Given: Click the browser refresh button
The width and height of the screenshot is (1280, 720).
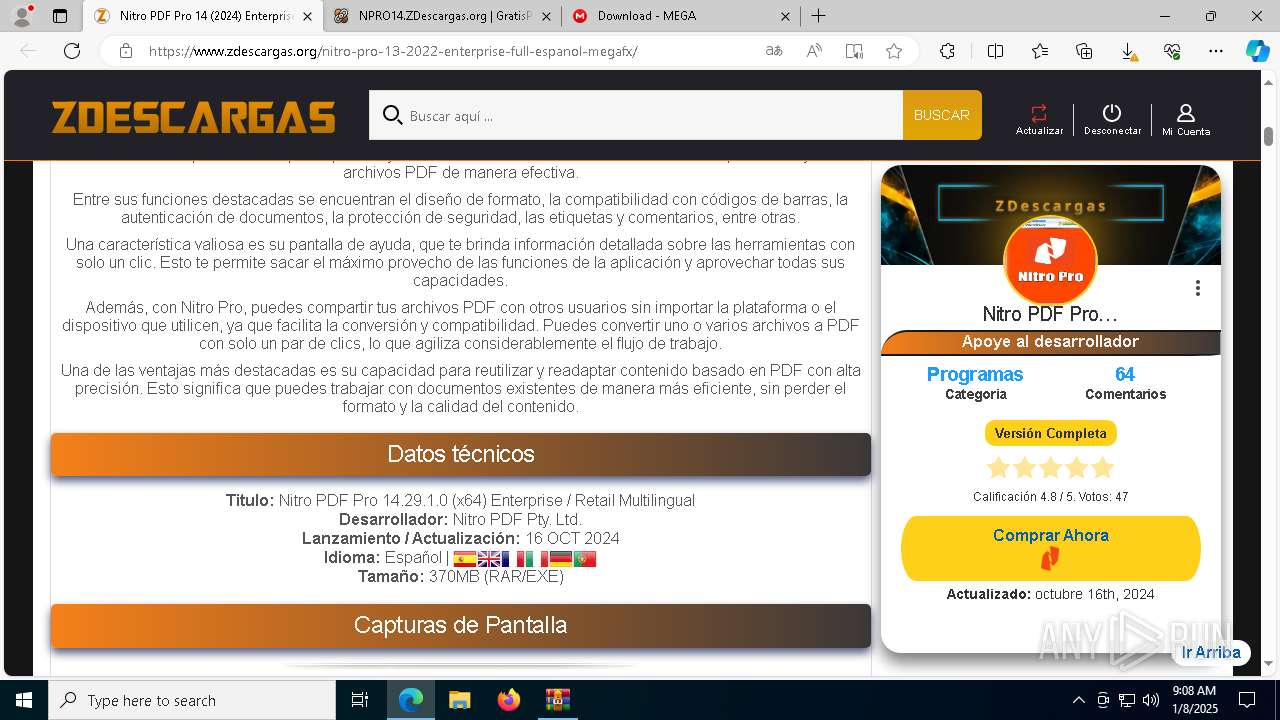Looking at the screenshot, I should tap(72, 51).
